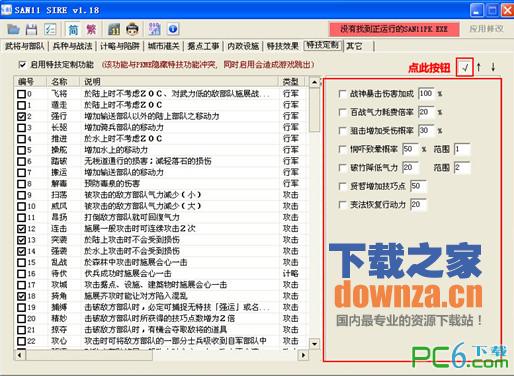
Task: Click the character face toolbar icon
Action: (x=132, y=29)
